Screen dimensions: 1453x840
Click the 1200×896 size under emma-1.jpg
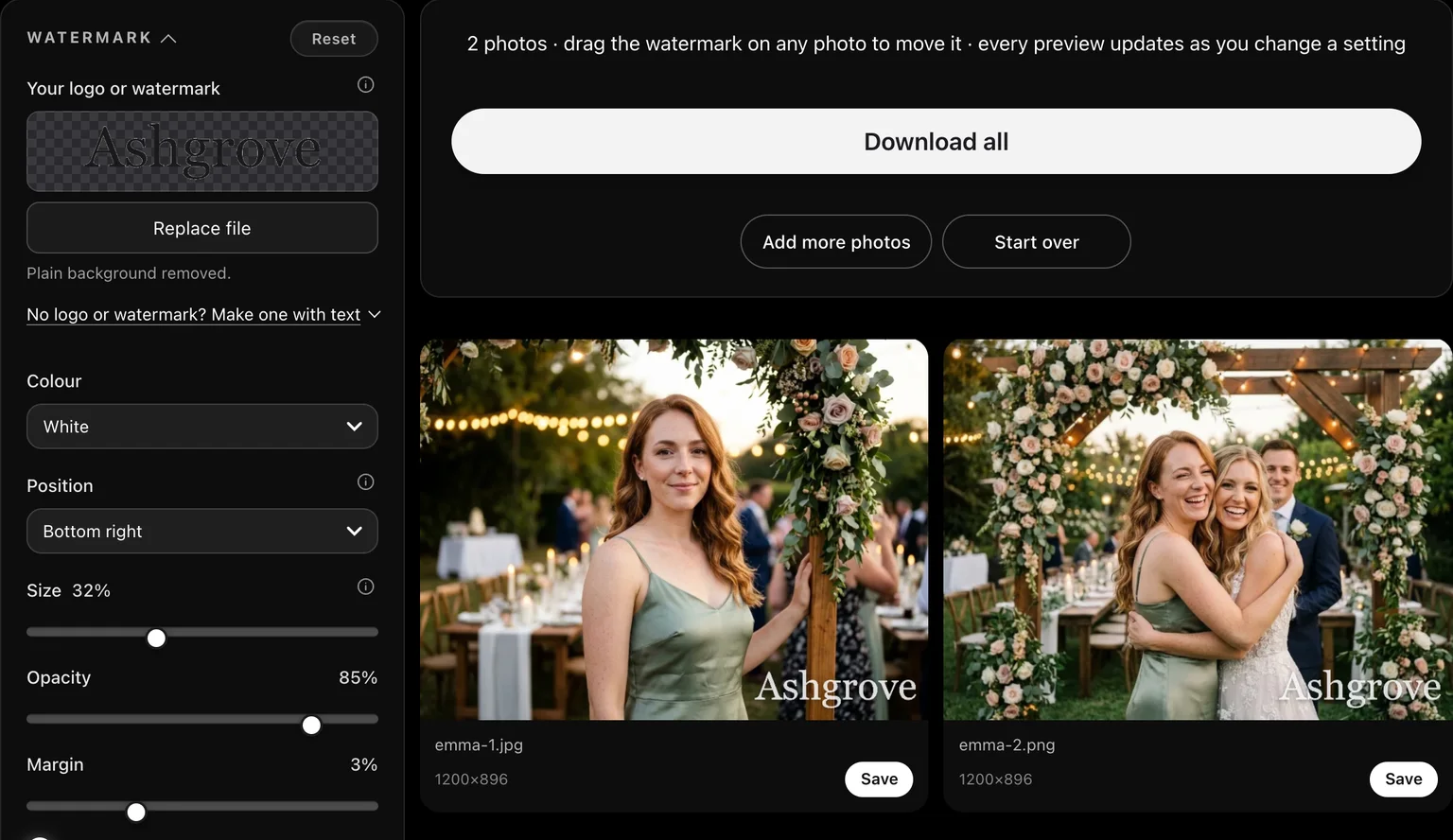[471, 779]
